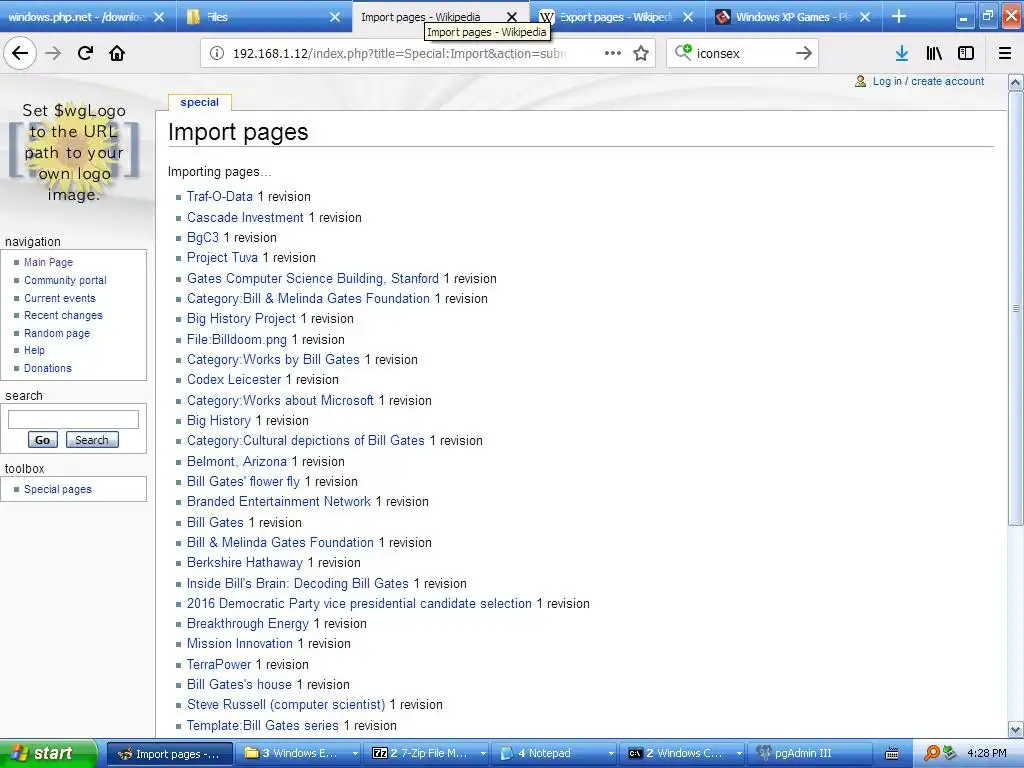This screenshot has width=1024, height=768.
Task: Click the search engine magnifier icon
Action: pyautogui.click(x=683, y=52)
